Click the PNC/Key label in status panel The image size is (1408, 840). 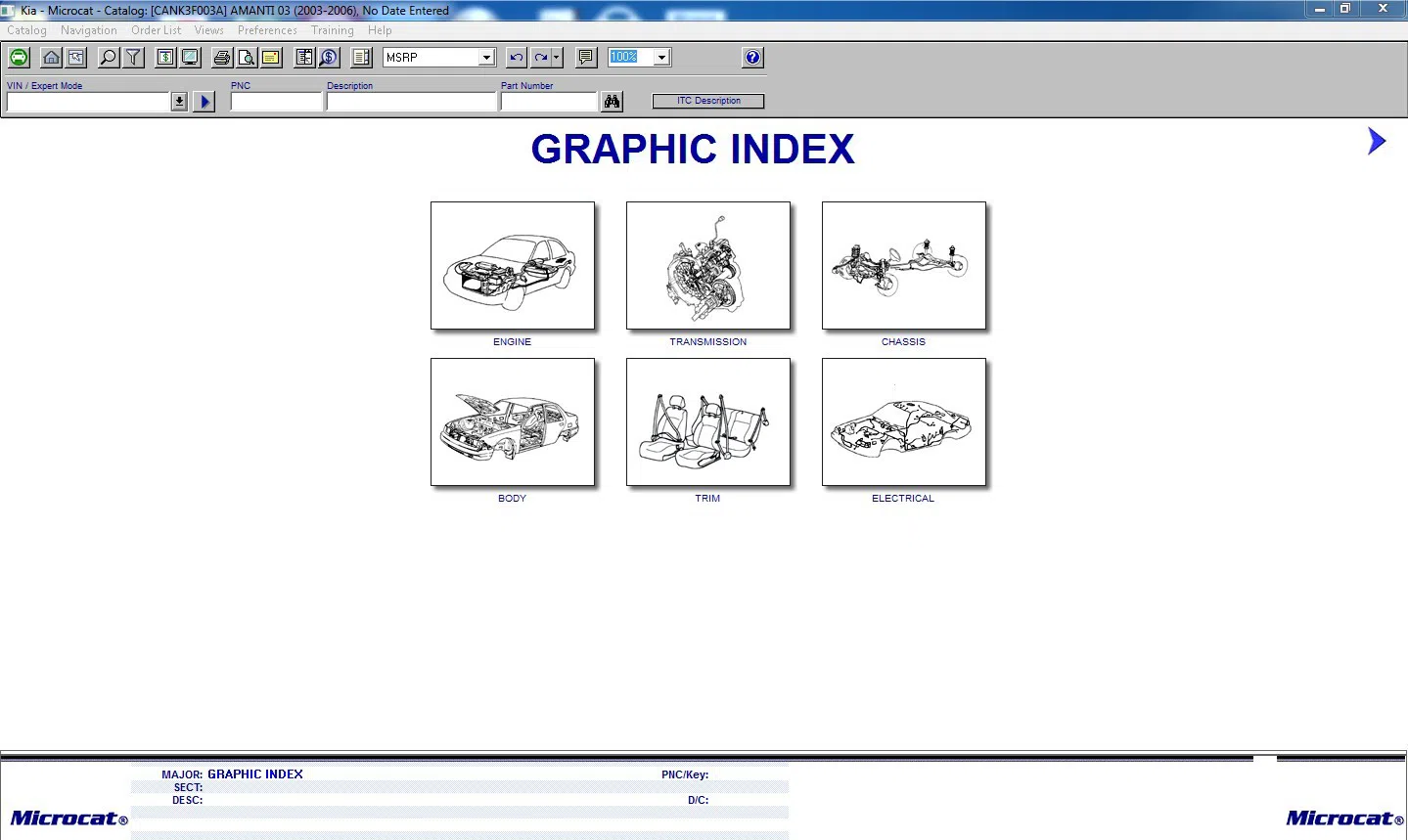click(x=685, y=774)
